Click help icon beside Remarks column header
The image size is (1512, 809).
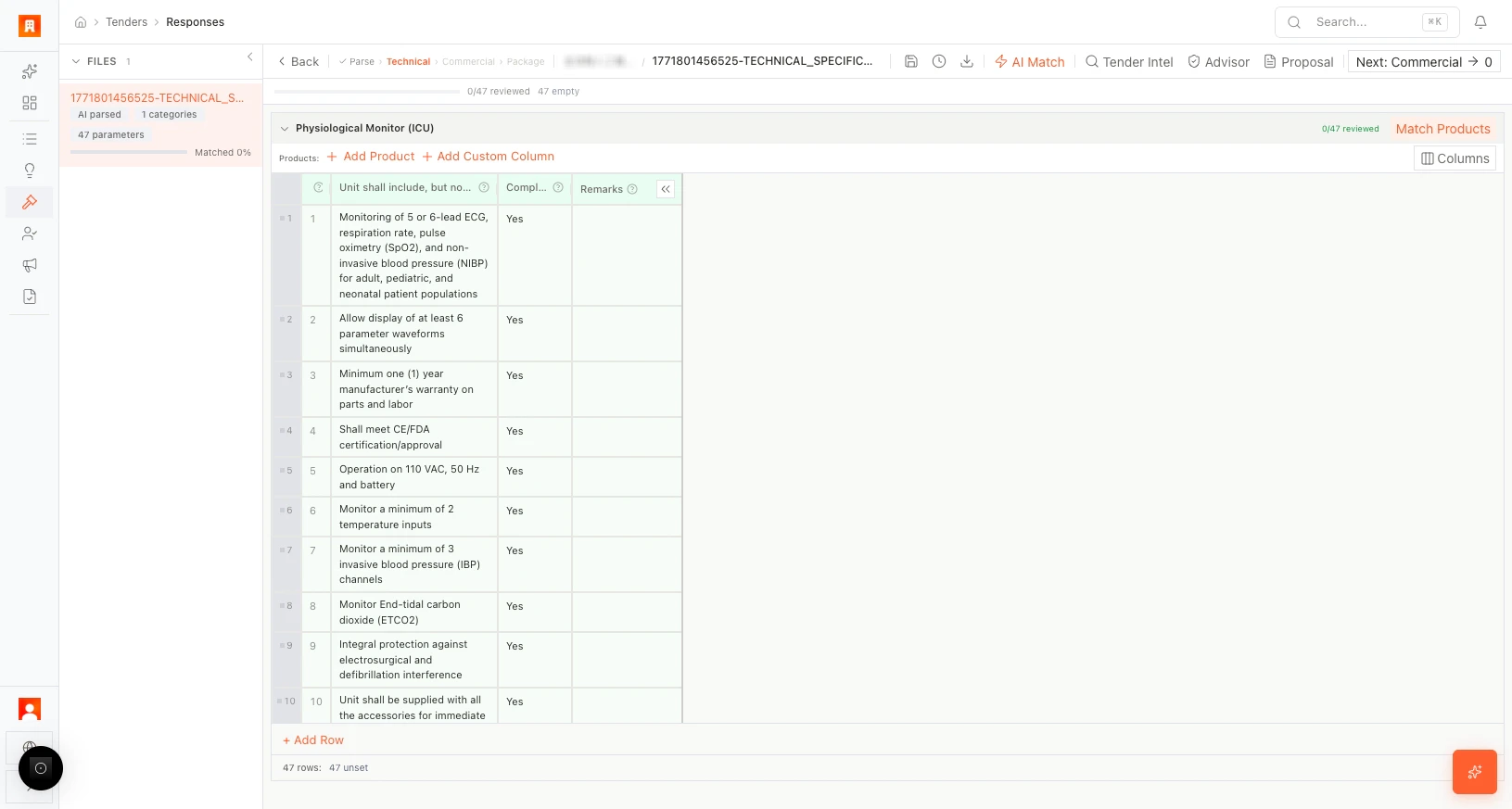(632, 189)
